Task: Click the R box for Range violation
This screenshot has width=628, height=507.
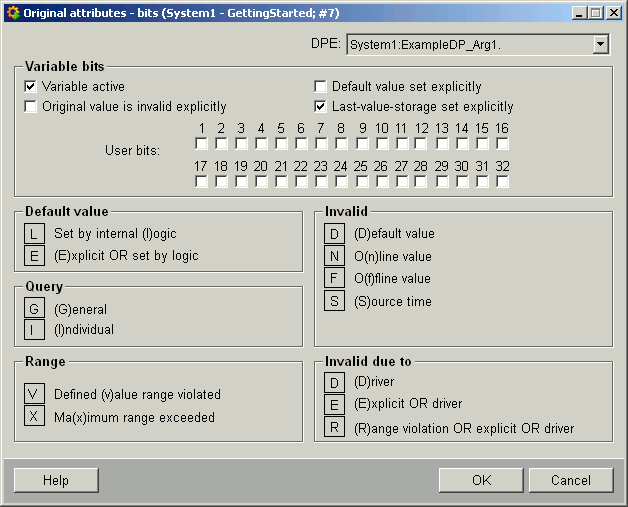Action: click(x=335, y=428)
